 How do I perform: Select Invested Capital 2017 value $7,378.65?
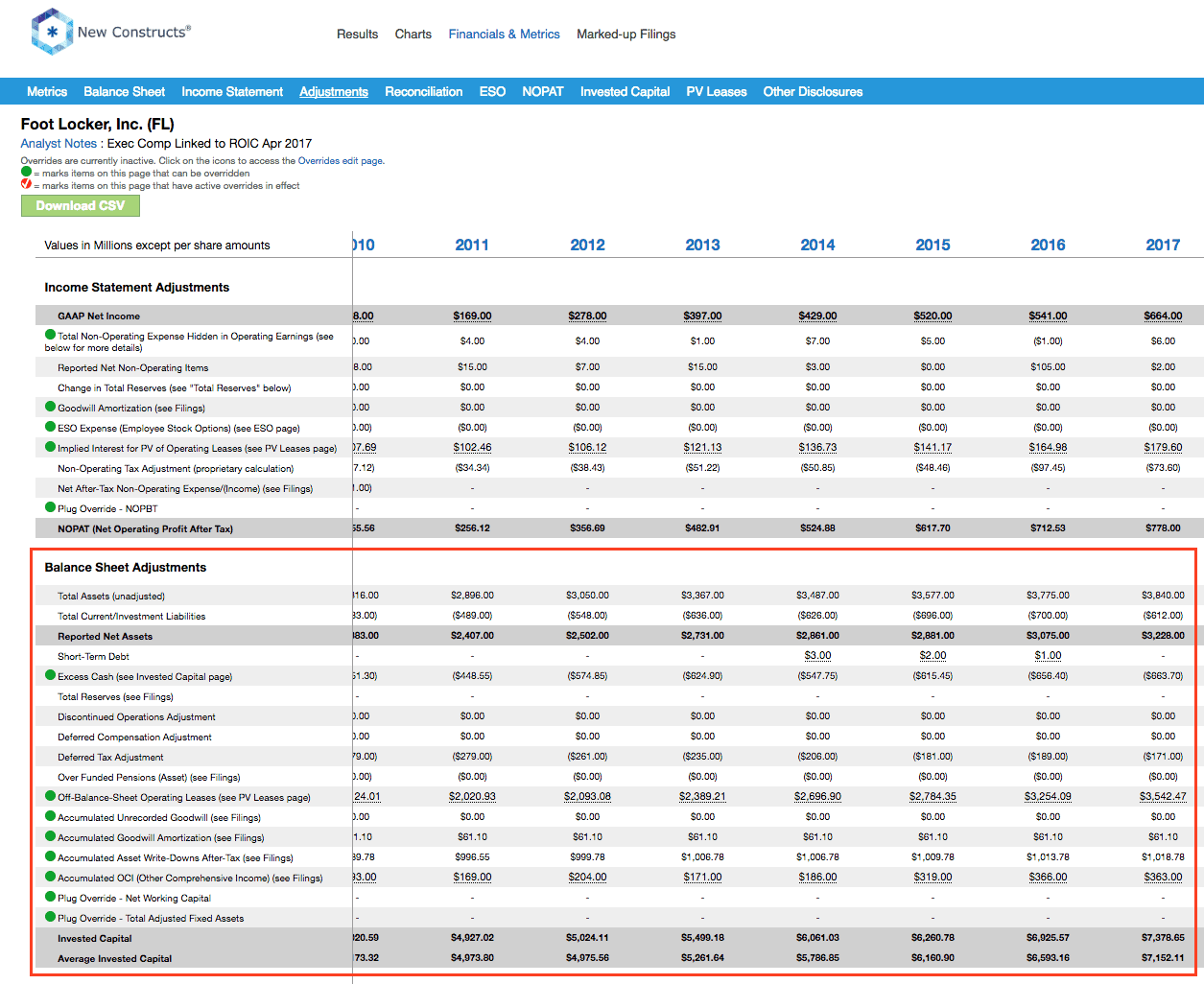pos(1164,938)
